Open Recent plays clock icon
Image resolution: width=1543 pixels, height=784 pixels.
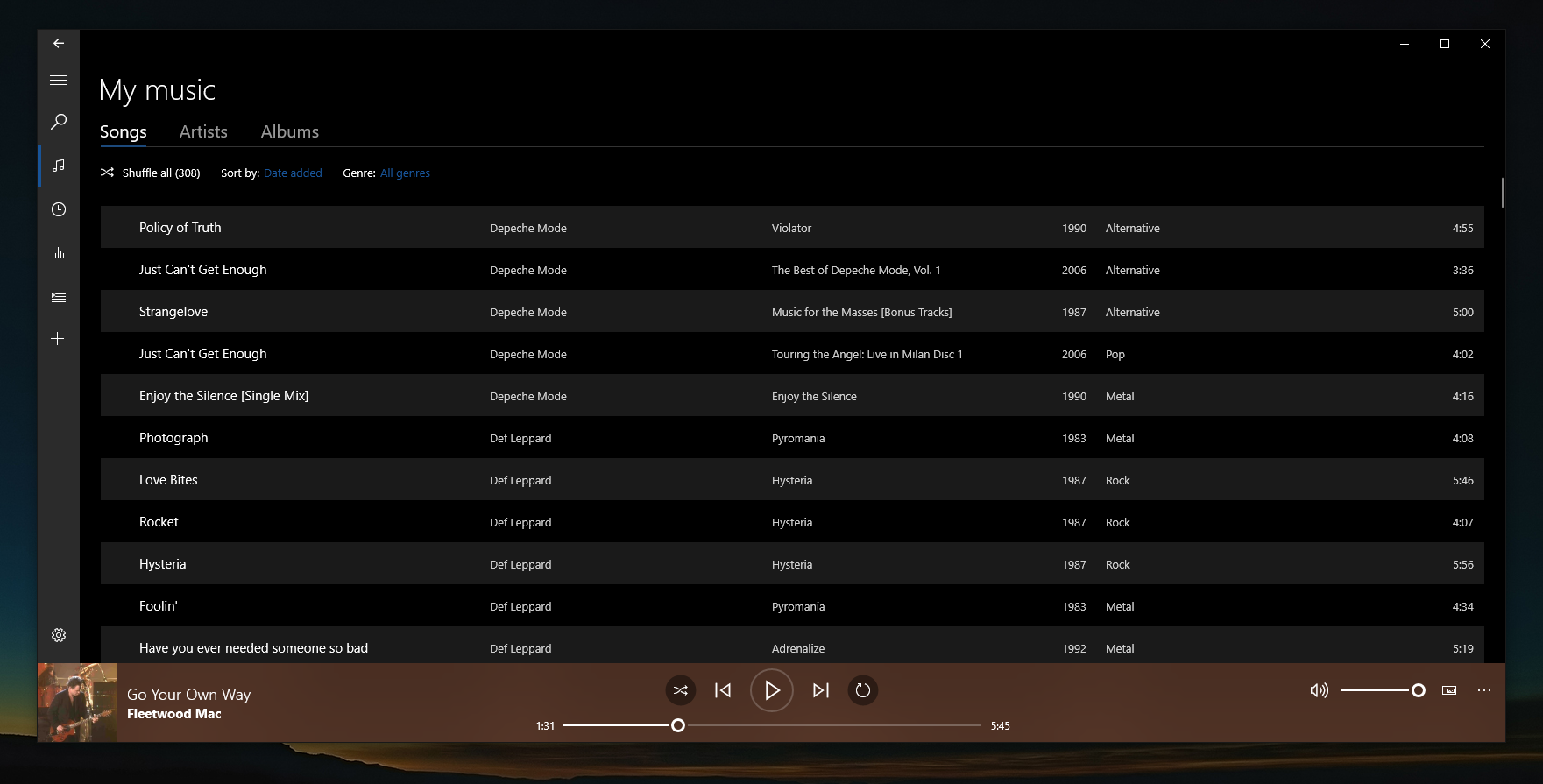coord(59,209)
